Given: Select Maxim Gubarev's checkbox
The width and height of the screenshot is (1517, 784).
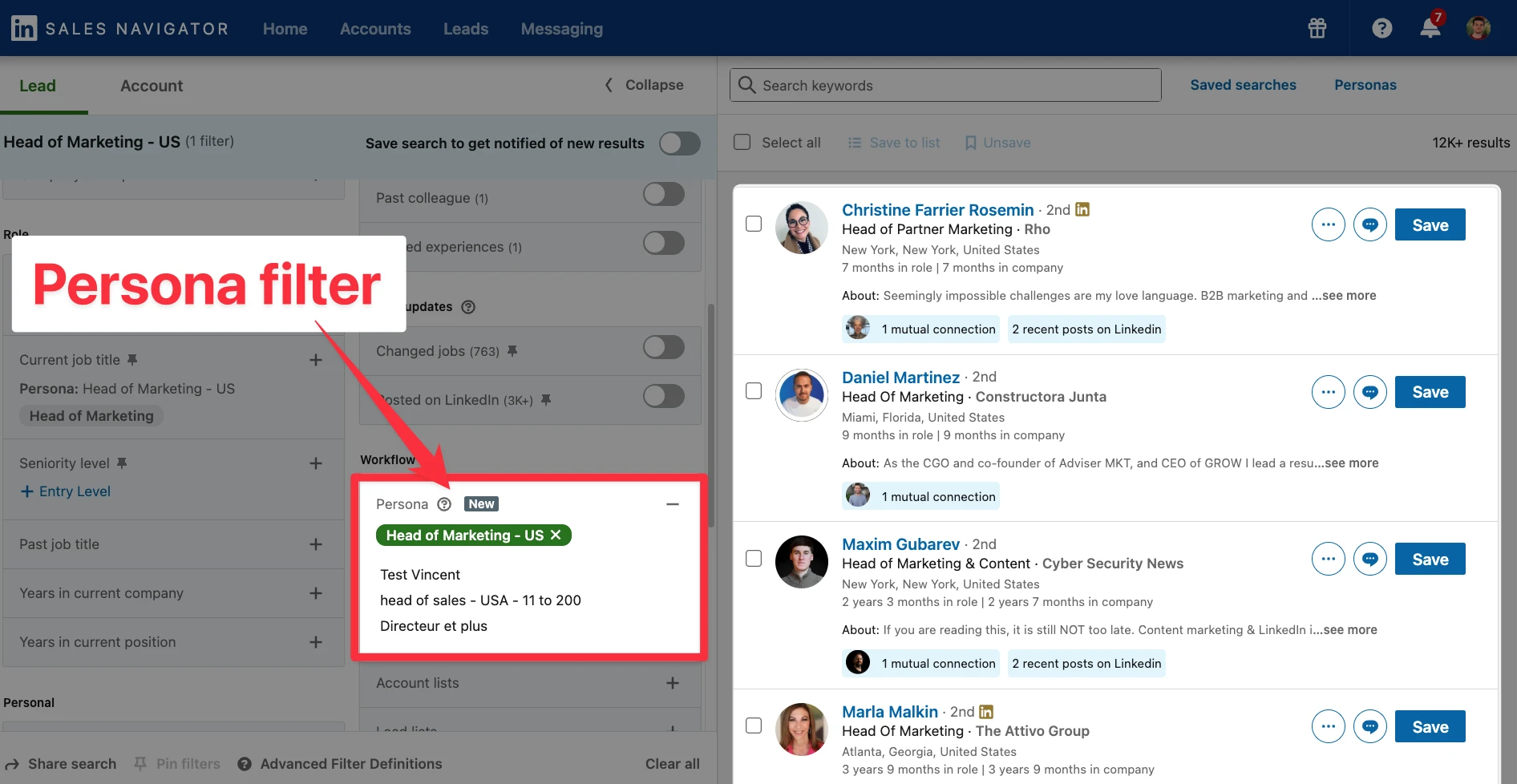Looking at the screenshot, I should point(754,558).
